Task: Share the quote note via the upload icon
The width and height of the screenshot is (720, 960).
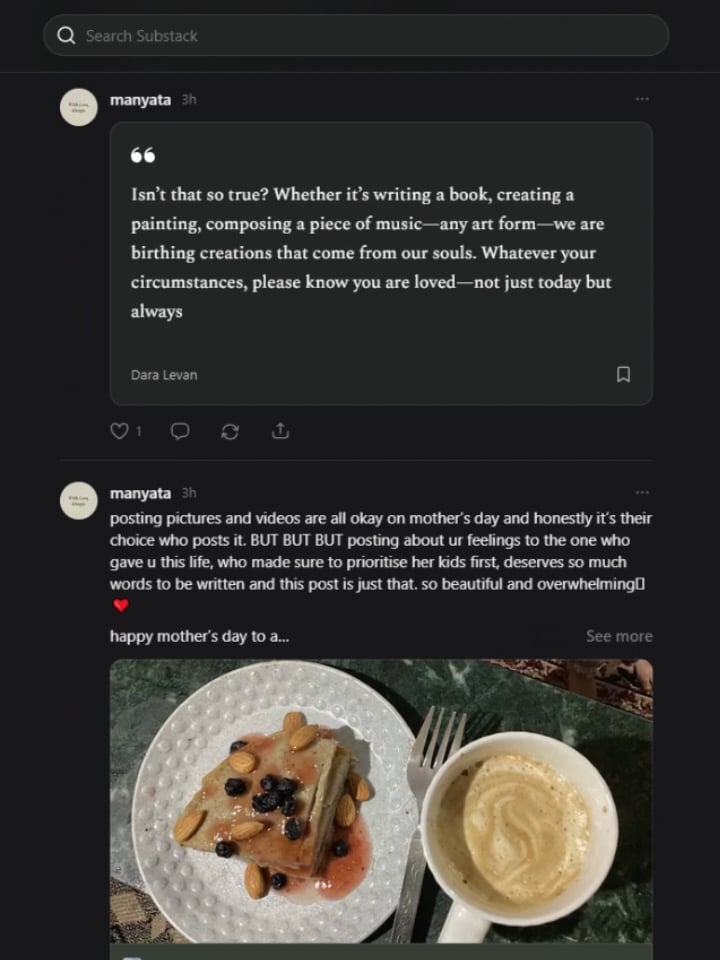Action: tap(281, 431)
